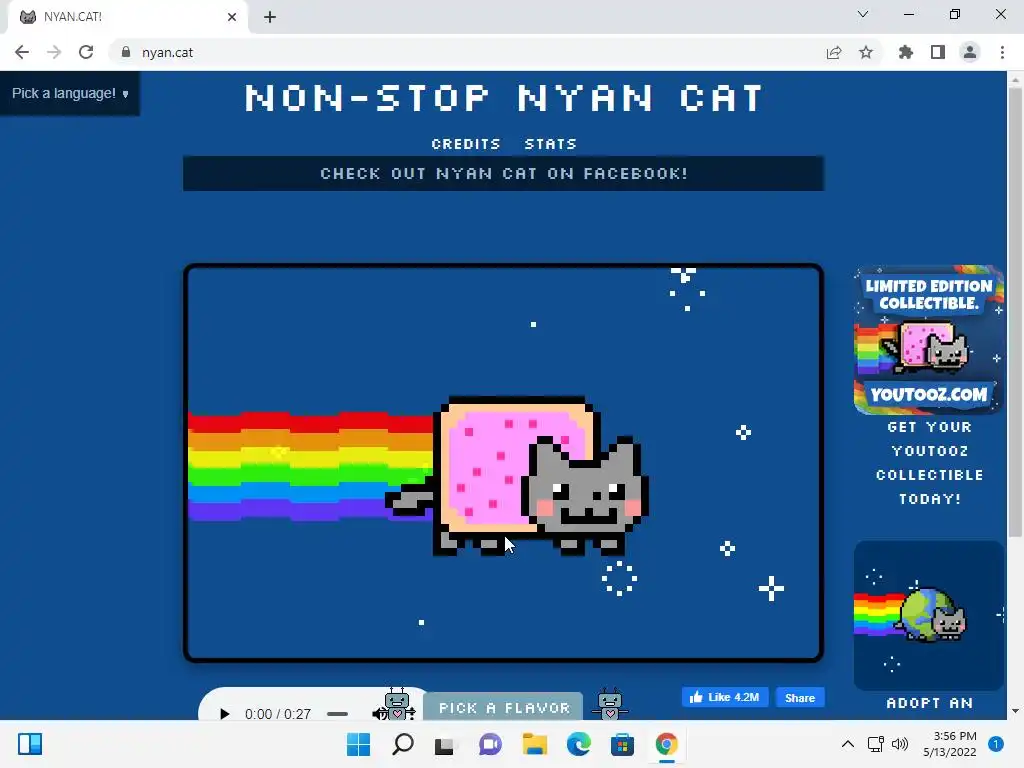Click the page vertical scrollbar
The height and width of the screenshot is (768, 1024).
(x=1015, y=312)
